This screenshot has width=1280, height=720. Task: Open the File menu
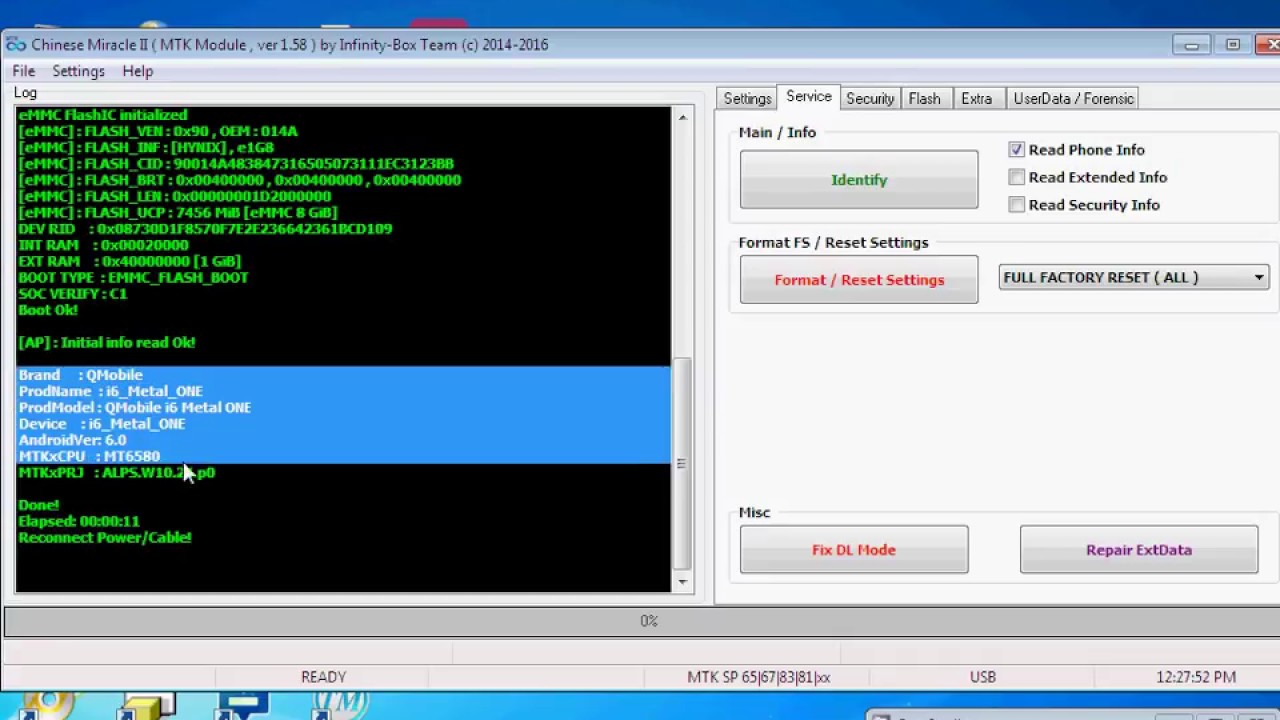(x=23, y=71)
